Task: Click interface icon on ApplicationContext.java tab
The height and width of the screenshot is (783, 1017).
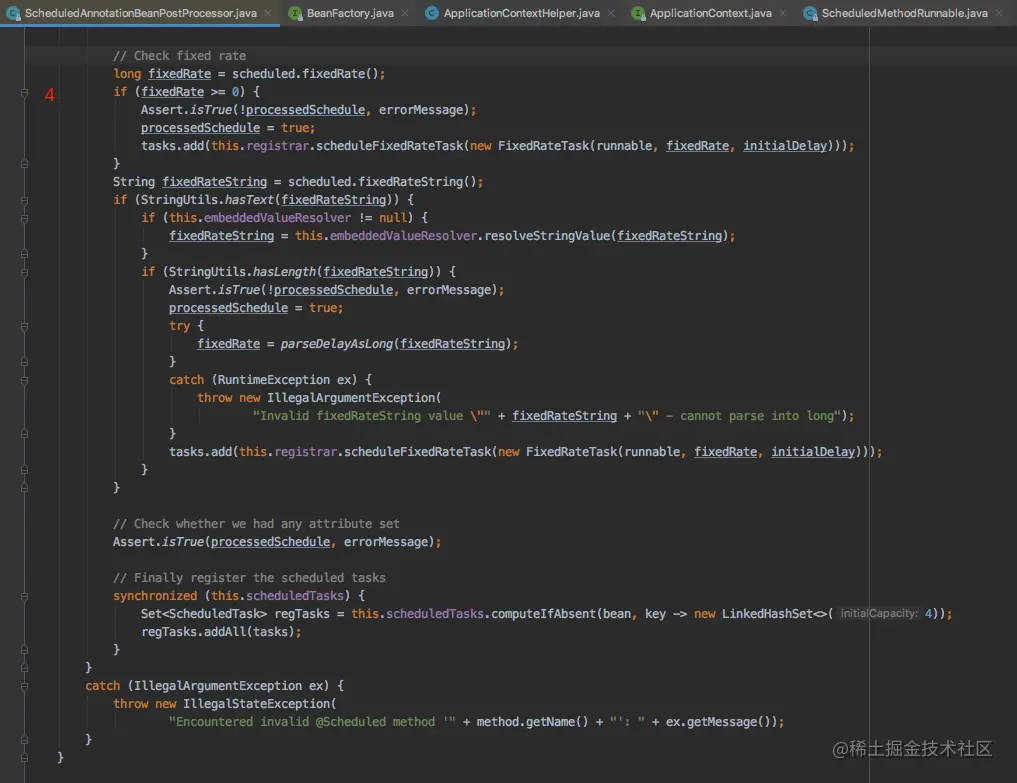Action: (638, 13)
